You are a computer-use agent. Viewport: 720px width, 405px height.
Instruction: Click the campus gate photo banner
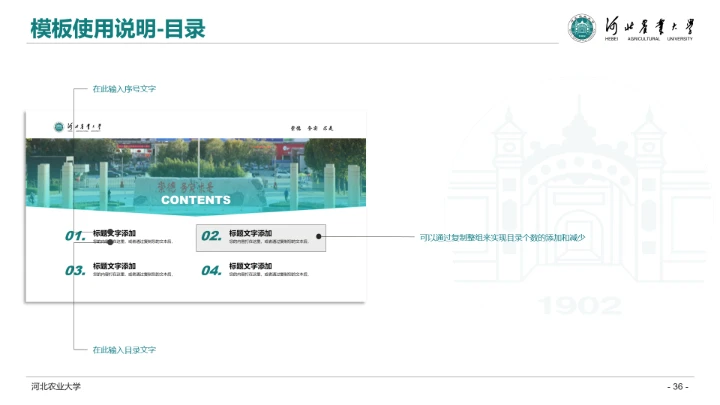tap(196, 177)
